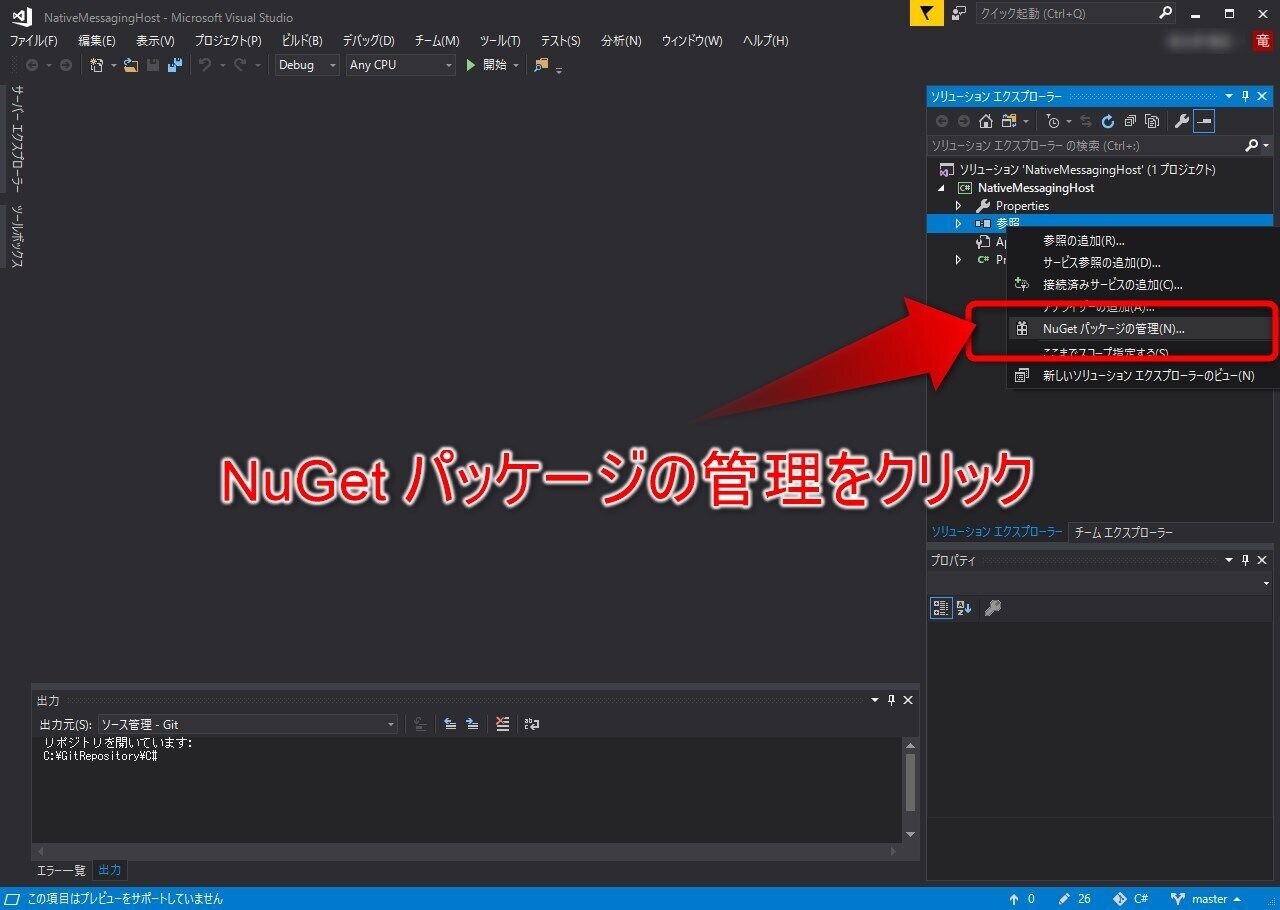
Task: Open the Any CPU platform dropdown
Action: click(x=401, y=65)
